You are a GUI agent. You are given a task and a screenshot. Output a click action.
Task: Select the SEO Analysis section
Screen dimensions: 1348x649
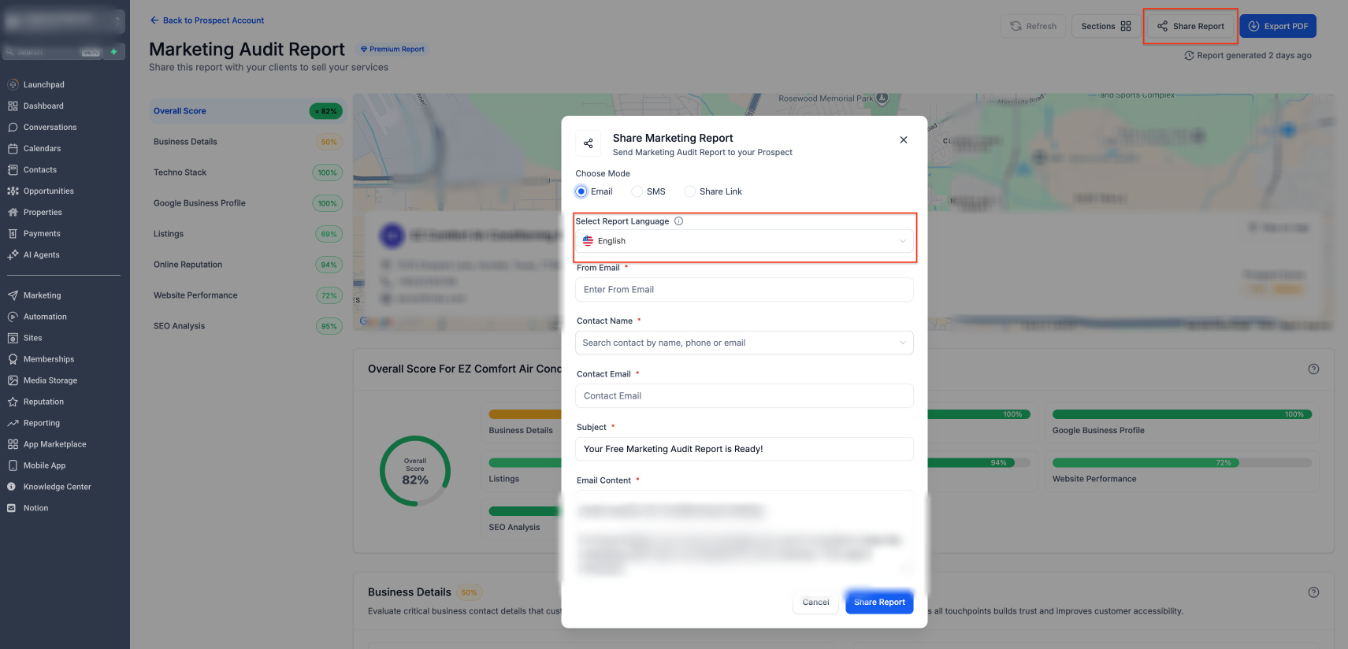[x=246, y=326]
